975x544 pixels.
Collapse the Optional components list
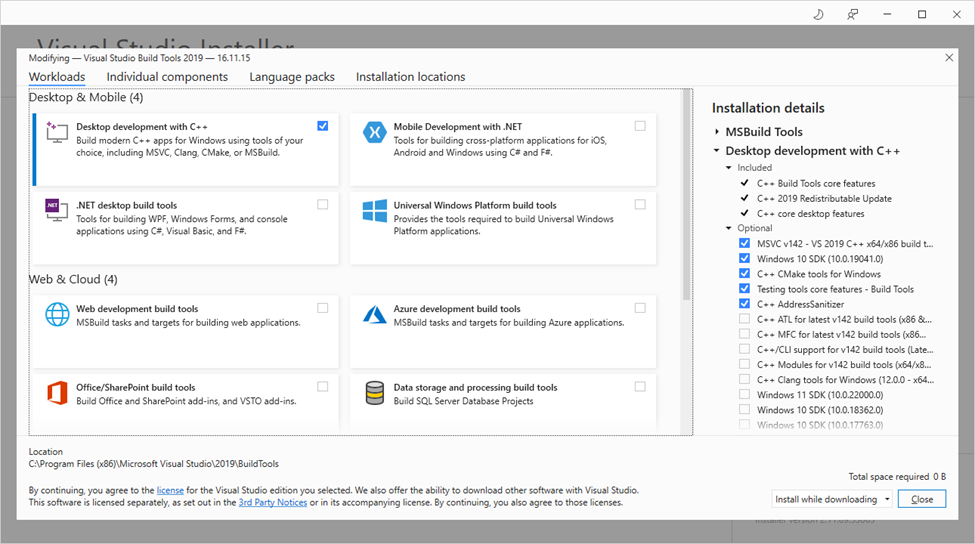tap(729, 228)
